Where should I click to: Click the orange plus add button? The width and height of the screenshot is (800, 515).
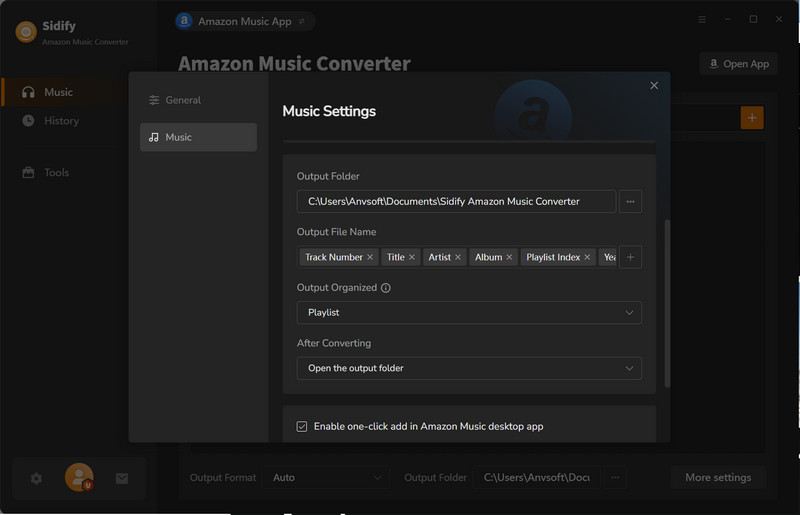[x=752, y=118]
